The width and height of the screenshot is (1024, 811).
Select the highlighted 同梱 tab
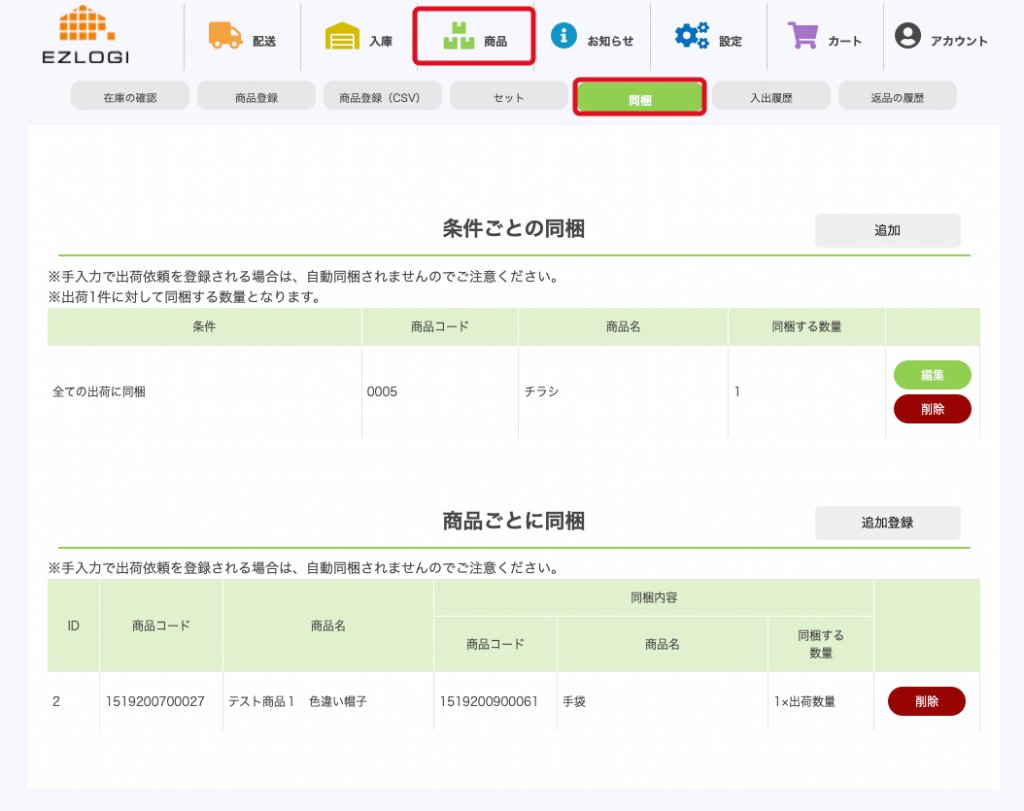[x=640, y=98]
